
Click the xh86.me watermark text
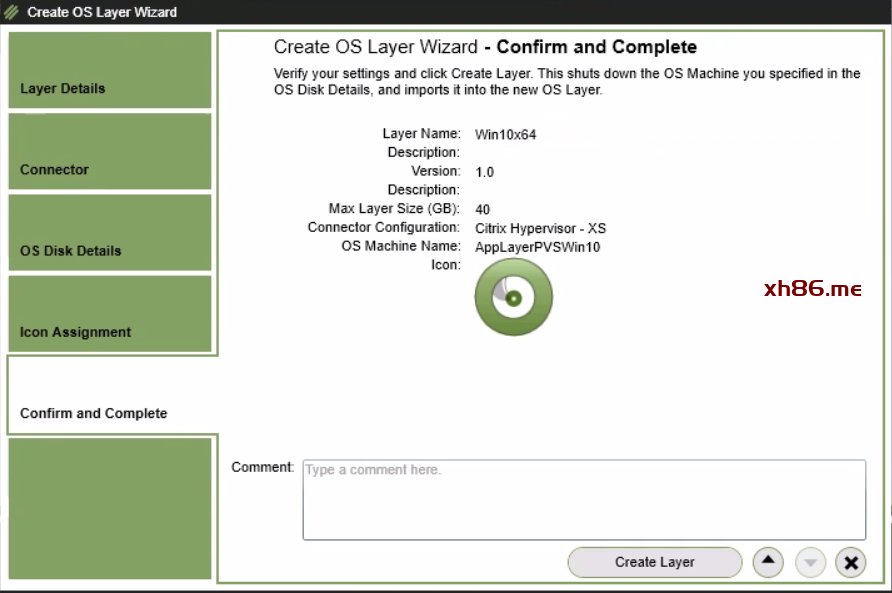tap(812, 289)
